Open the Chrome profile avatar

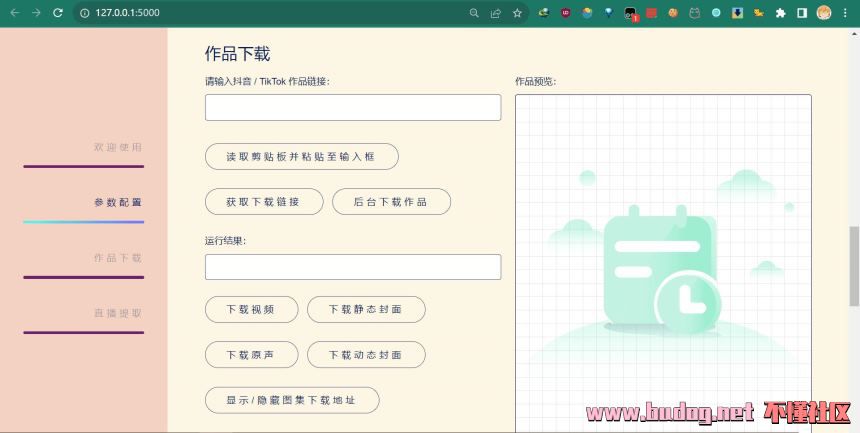(824, 13)
